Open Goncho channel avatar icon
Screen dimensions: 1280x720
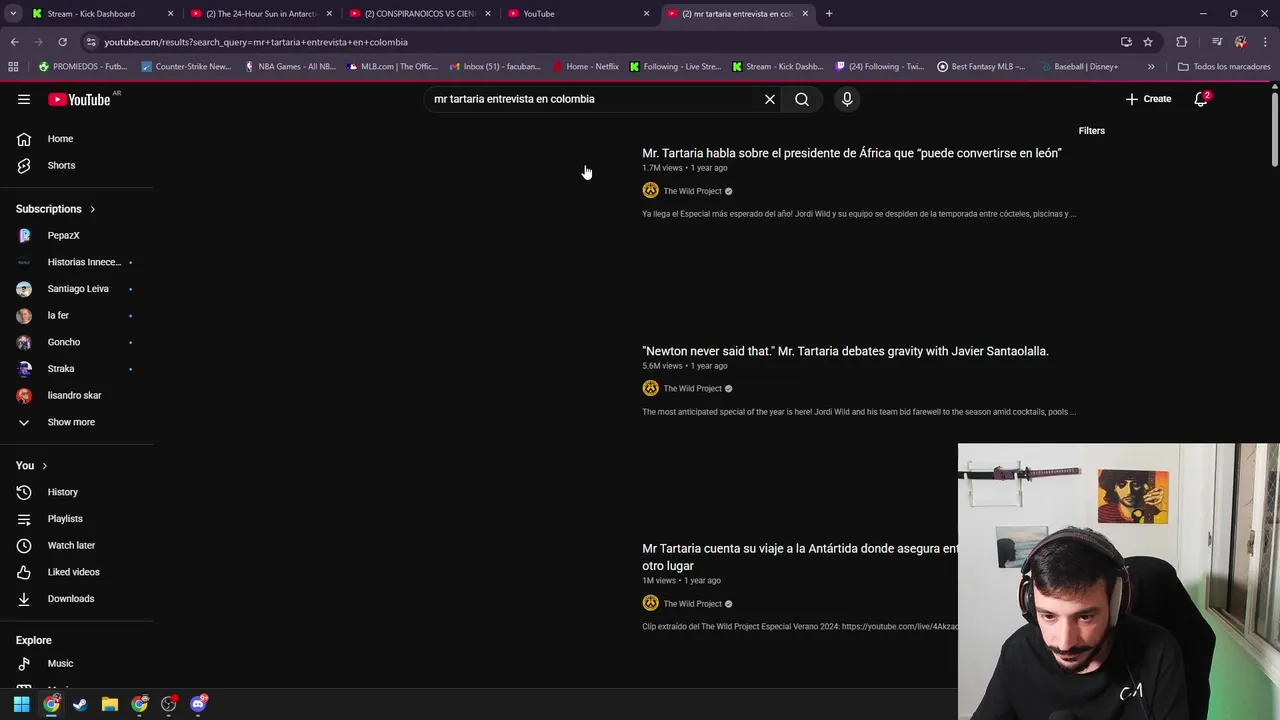[24, 342]
